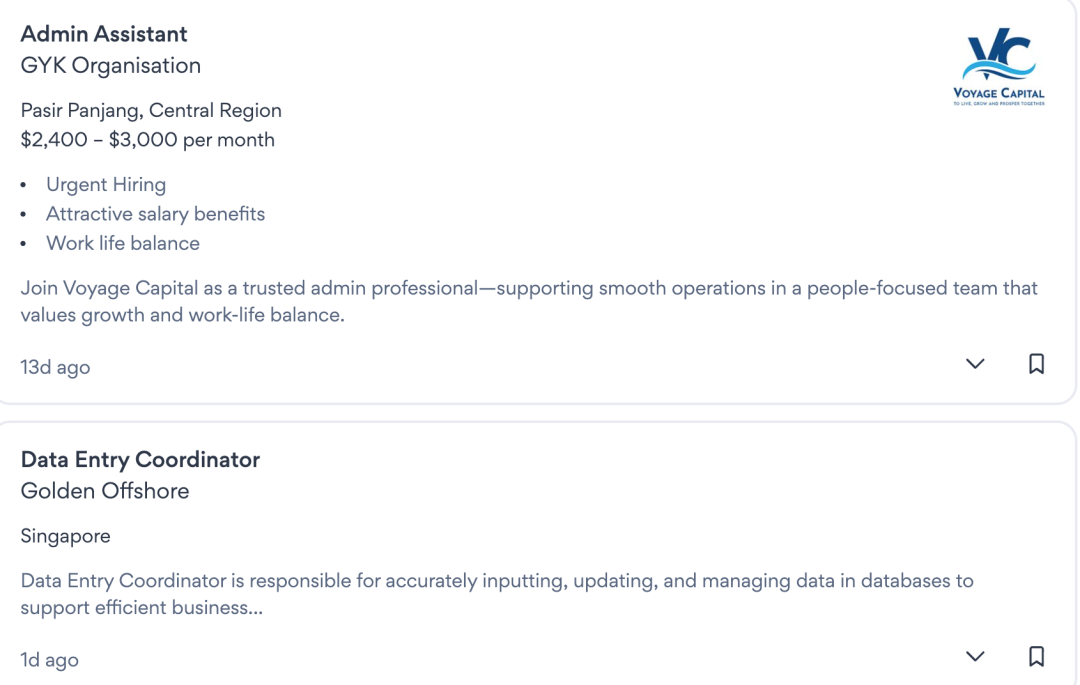Select the Pasir Panjang location link

pyautogui.click(x=80, y=111)
